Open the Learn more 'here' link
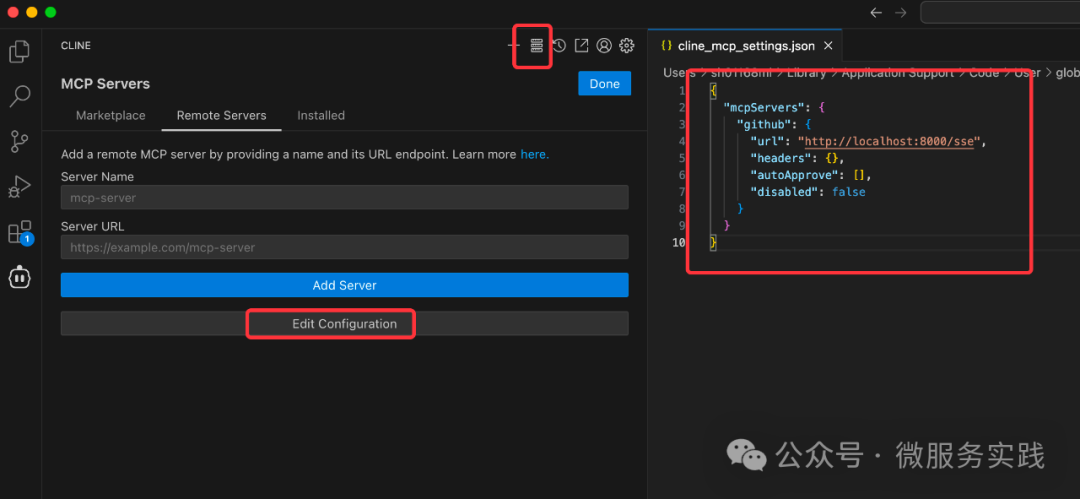The width and height of the screenshot is (1080, 499). click(x=534, y=154)
